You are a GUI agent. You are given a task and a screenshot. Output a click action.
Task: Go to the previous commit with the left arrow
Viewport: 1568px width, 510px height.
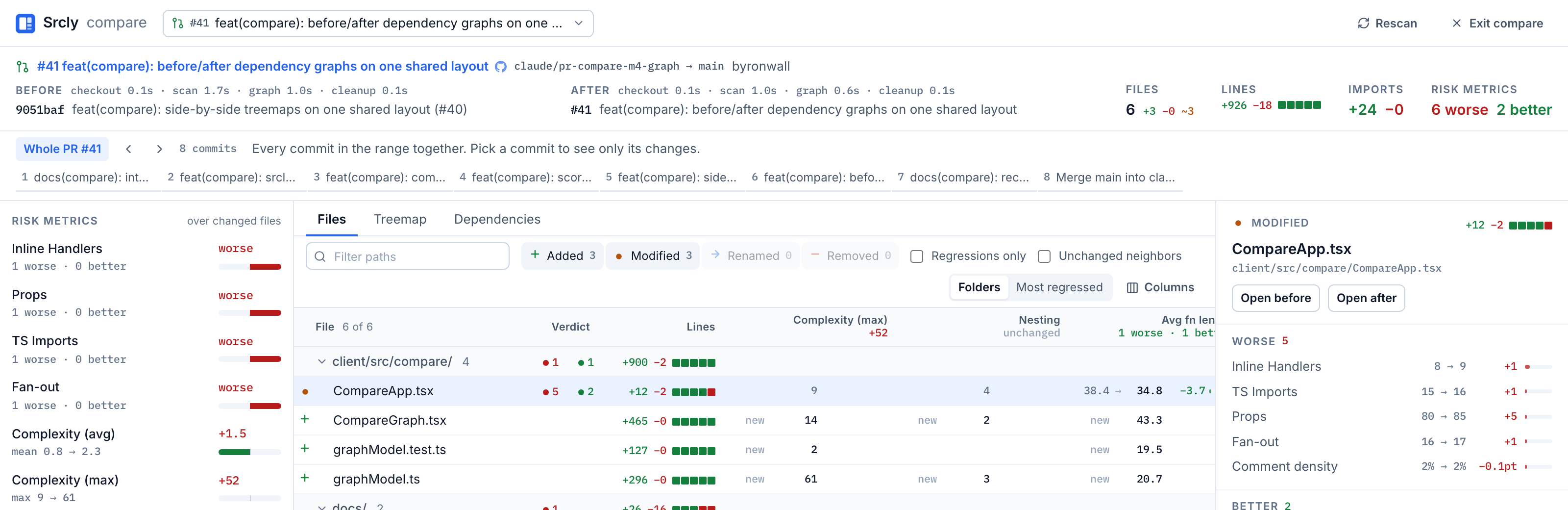click(x=128, y=149)
